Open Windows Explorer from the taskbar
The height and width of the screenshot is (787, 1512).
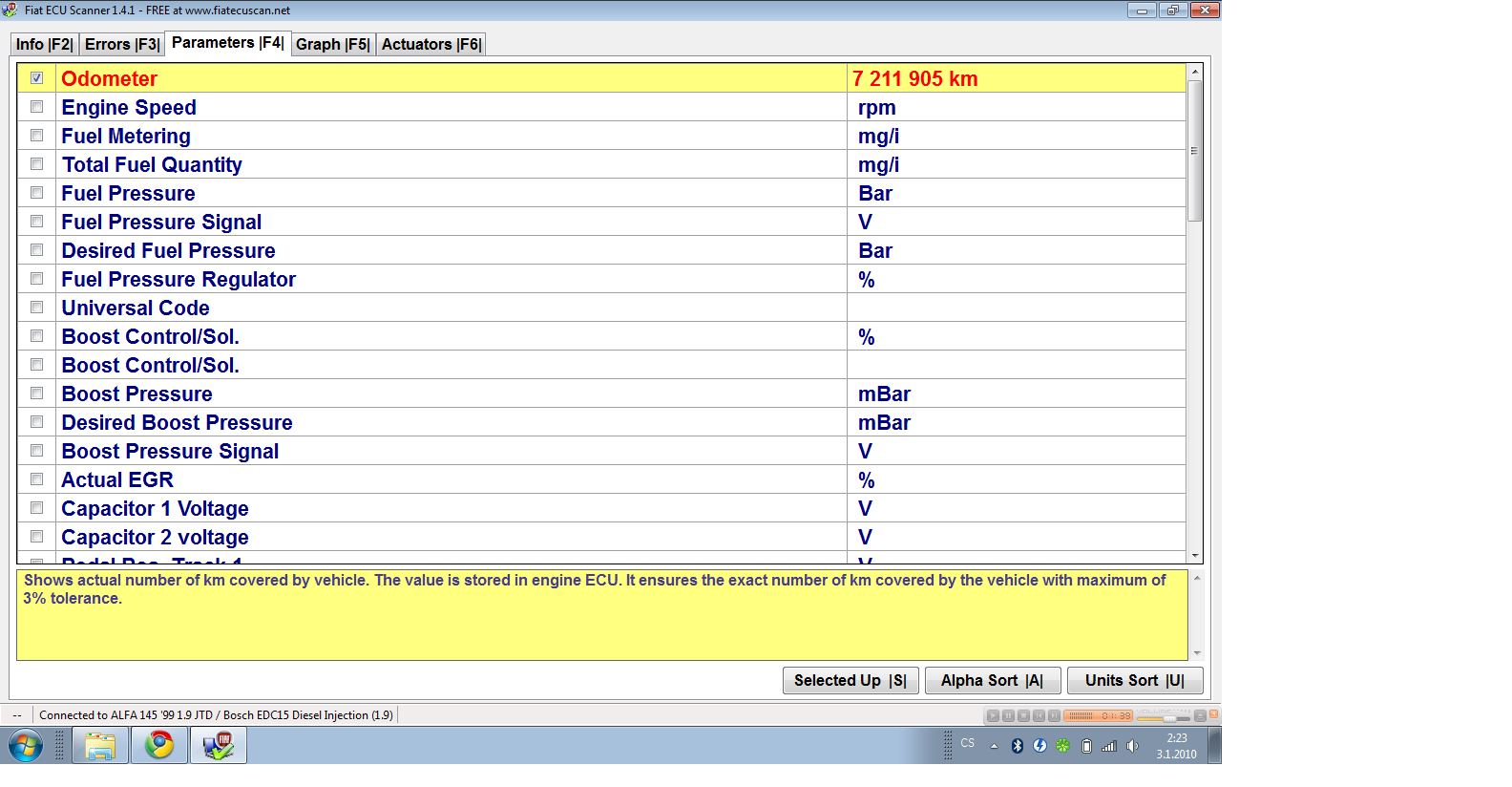click(x=100, y=745)
